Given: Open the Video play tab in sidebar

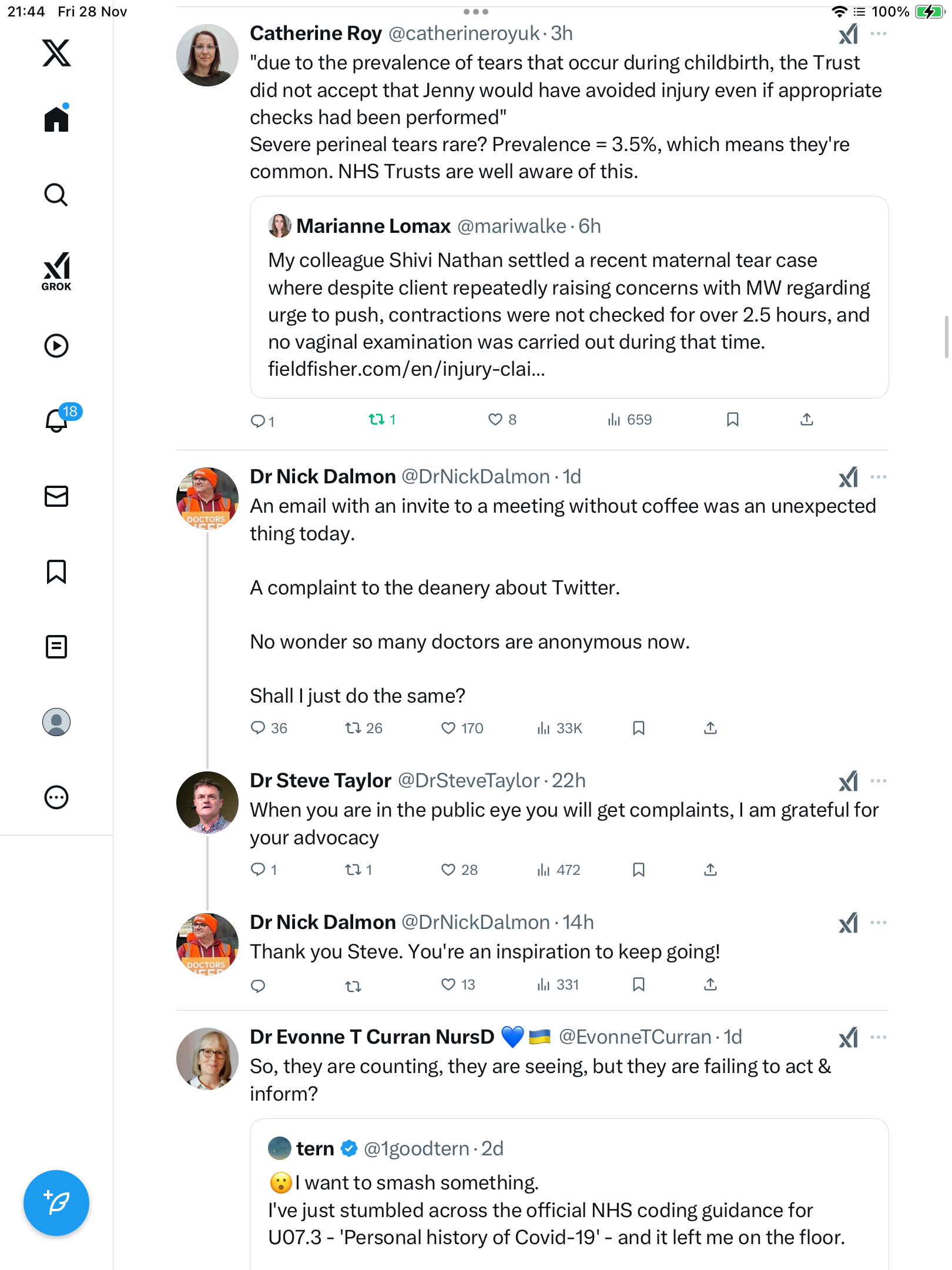Looking at the screenshot, I should [x=56, y=346].
